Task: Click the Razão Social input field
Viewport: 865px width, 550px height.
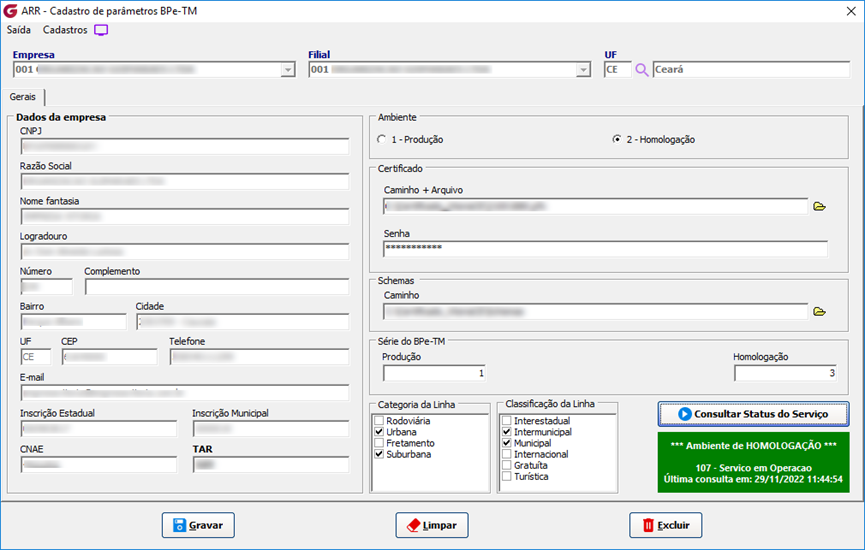Action: coord(185,181)
